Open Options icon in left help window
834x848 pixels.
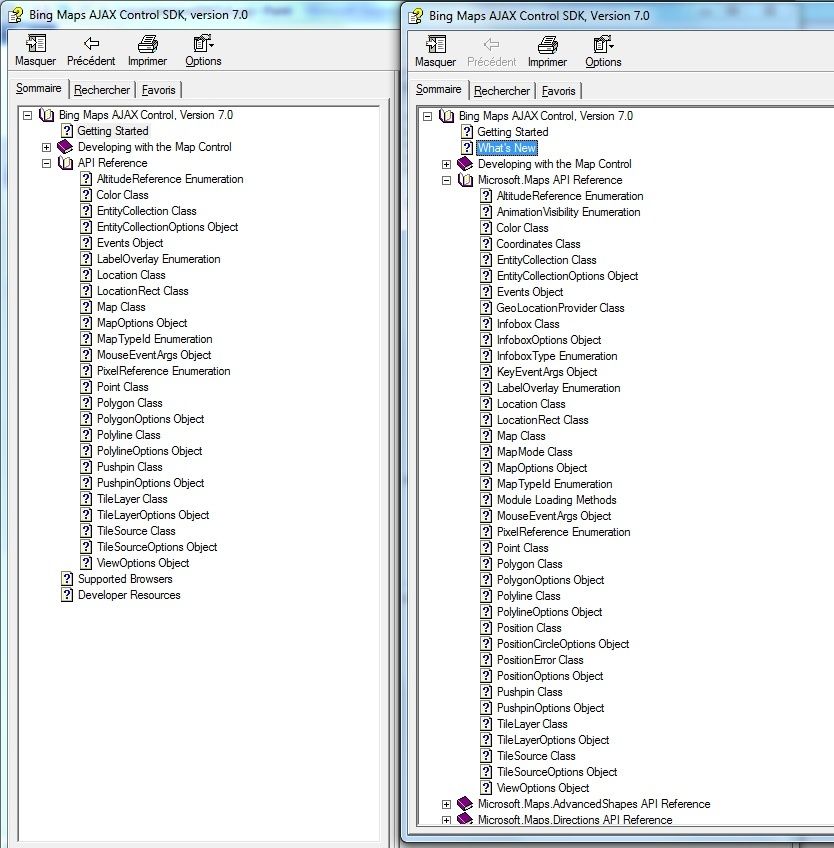(203, 43)
